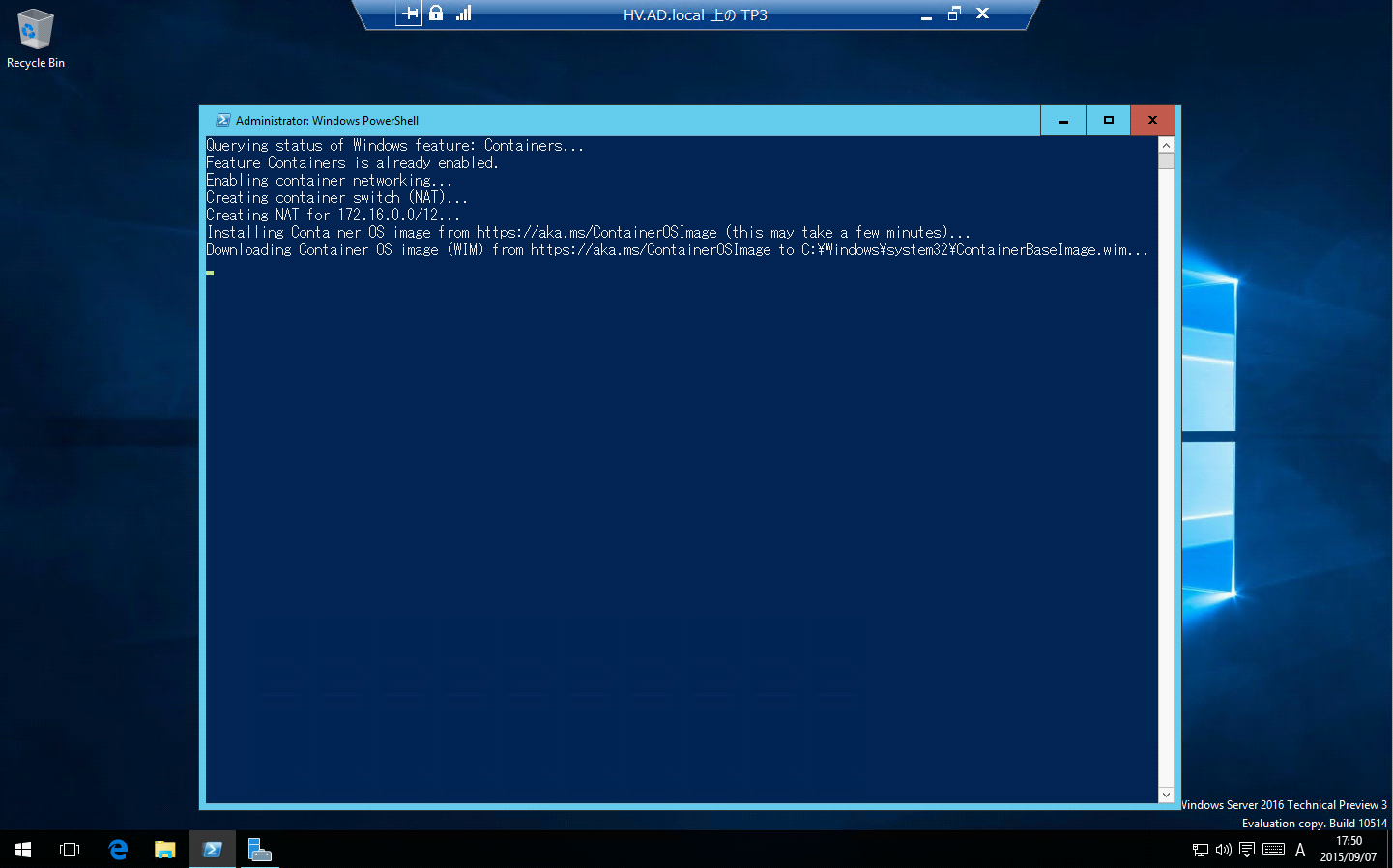
Task: Click the 'Feature Containers is already enabled.' line
Action: click(x=352, y=163)
